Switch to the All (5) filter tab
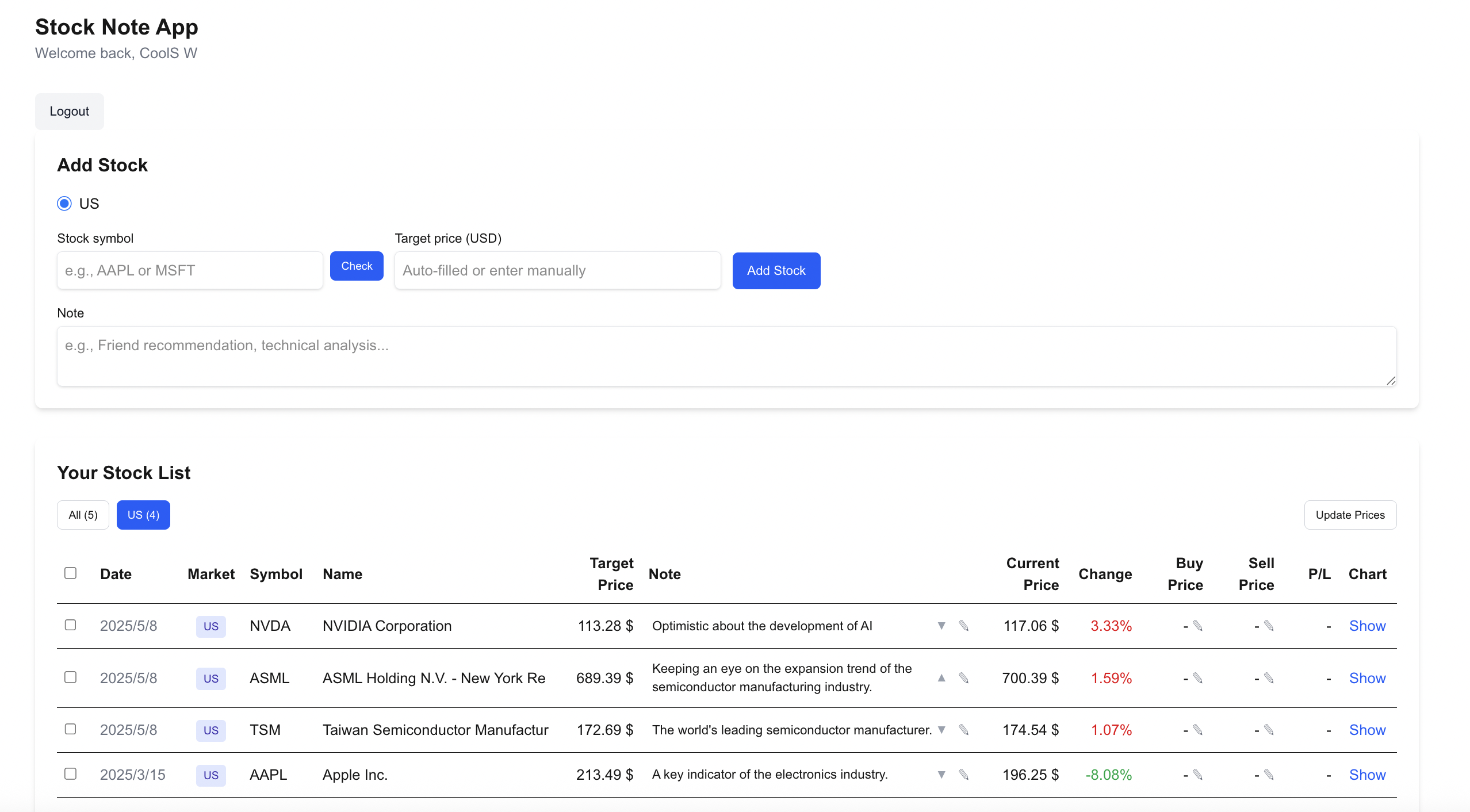Image resolution: width=1470 pixels, height=812 pixels. tap(83, 515)
